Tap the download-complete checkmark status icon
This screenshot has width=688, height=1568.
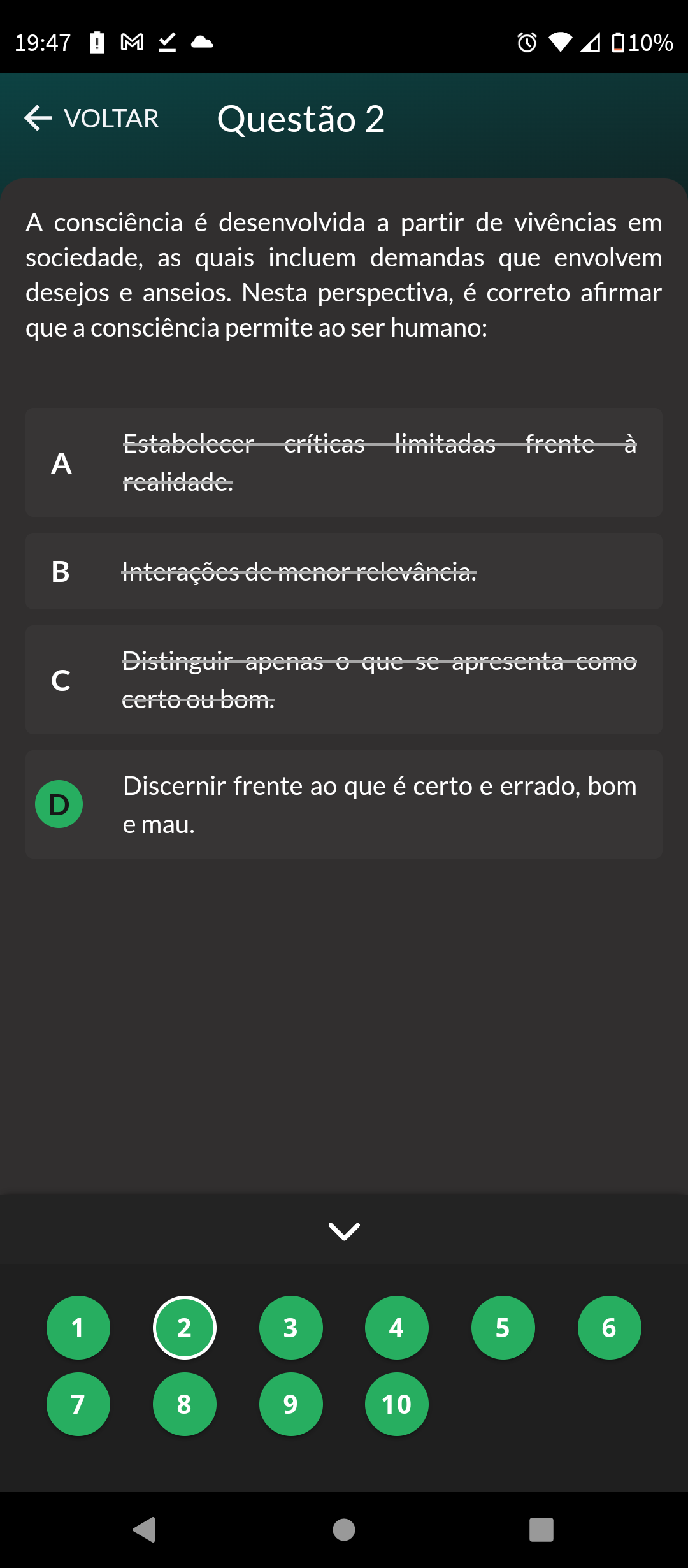tap(167, 43)
